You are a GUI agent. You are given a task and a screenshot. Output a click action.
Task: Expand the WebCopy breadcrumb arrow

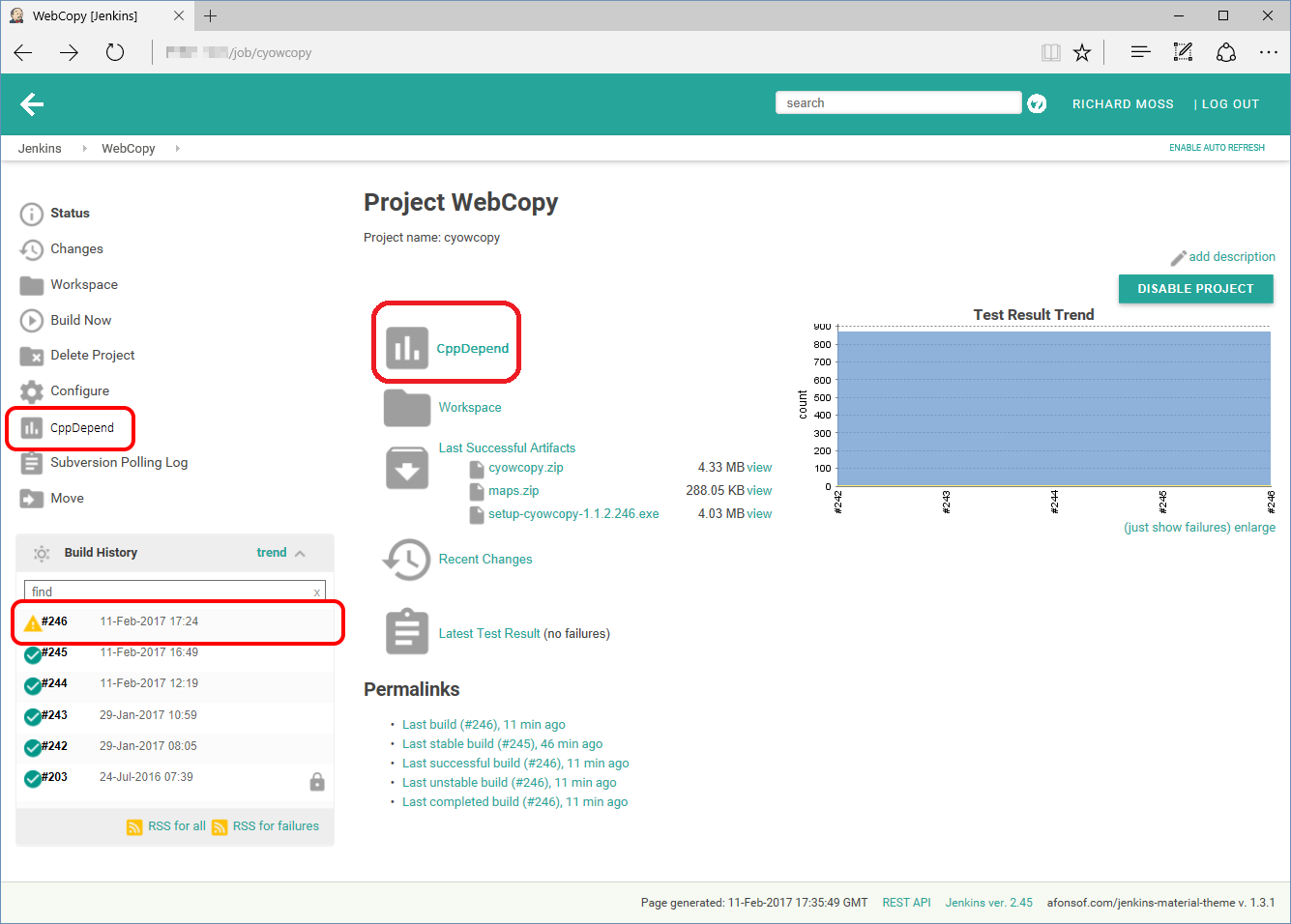point(178,149)
